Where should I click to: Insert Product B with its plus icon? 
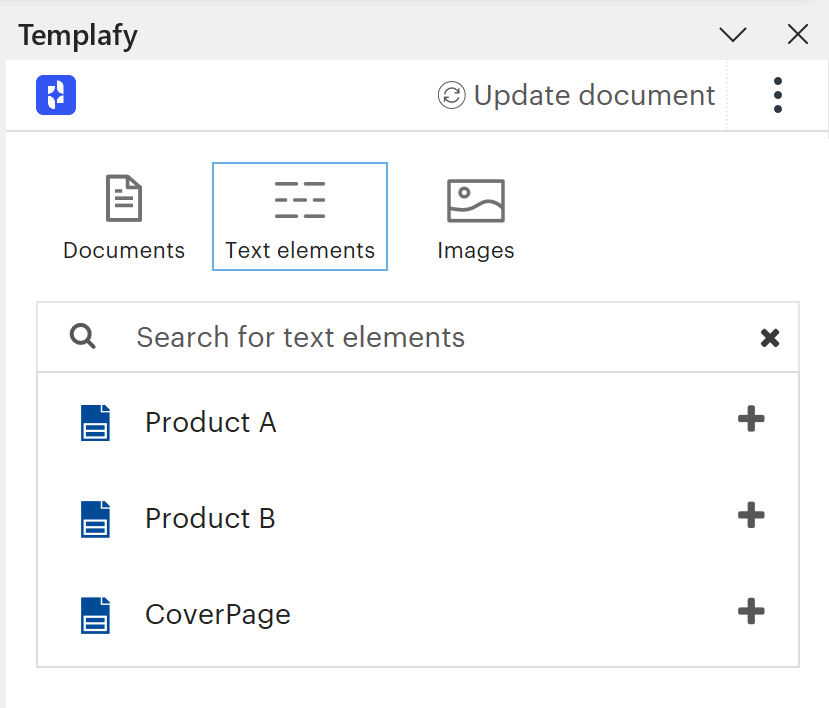pyautogui.click(x=751, y=515)
